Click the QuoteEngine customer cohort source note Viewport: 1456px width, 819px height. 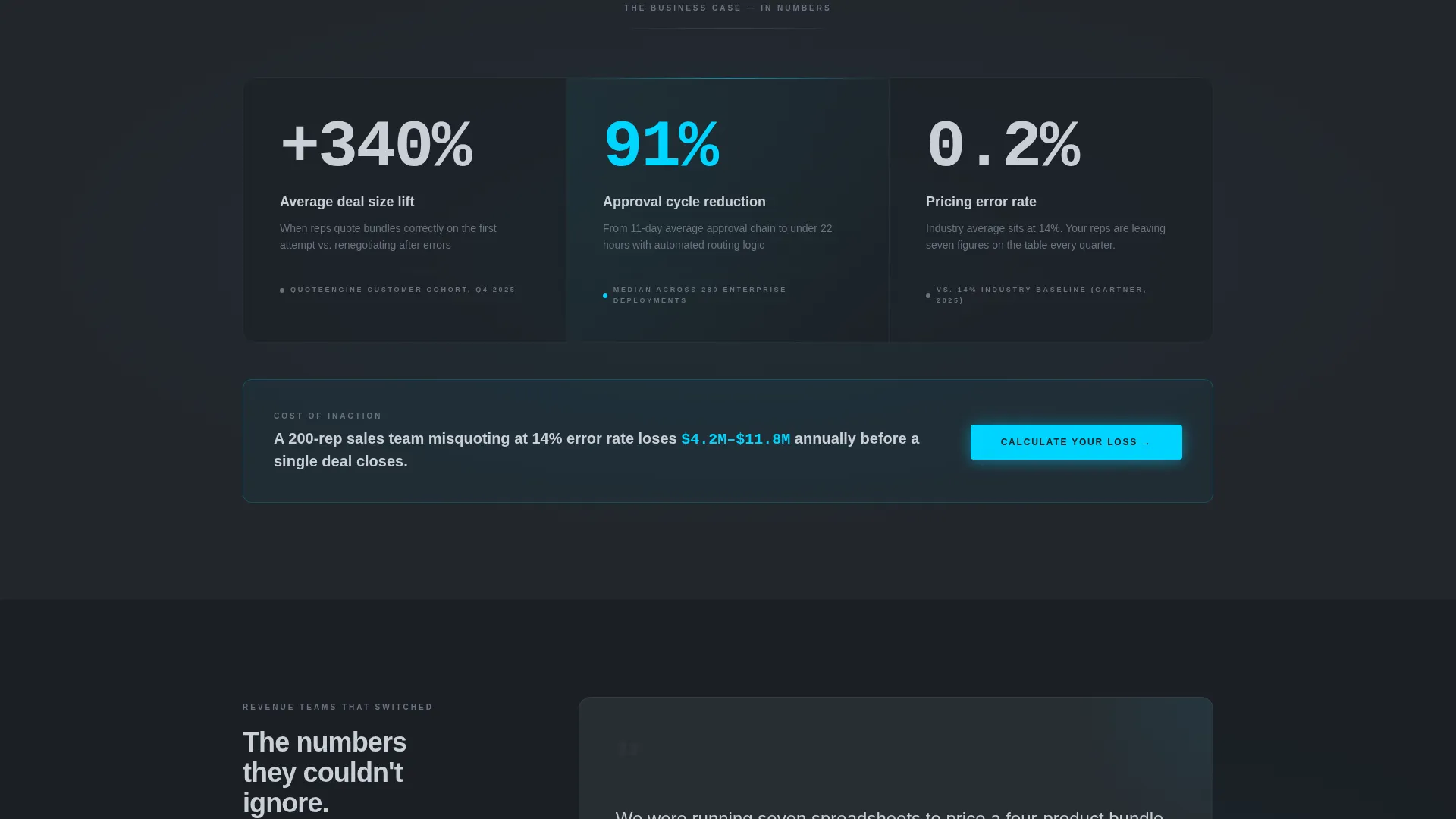pyautogui.click(x=403, y=290)
